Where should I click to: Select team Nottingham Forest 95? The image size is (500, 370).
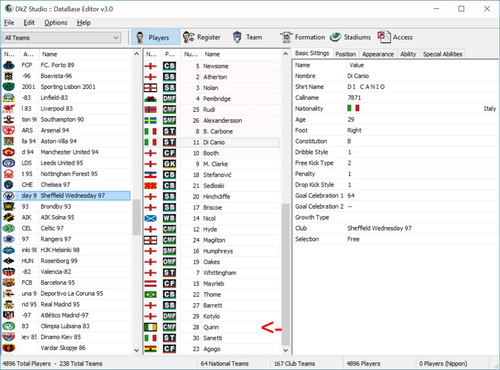pos(67,174)
